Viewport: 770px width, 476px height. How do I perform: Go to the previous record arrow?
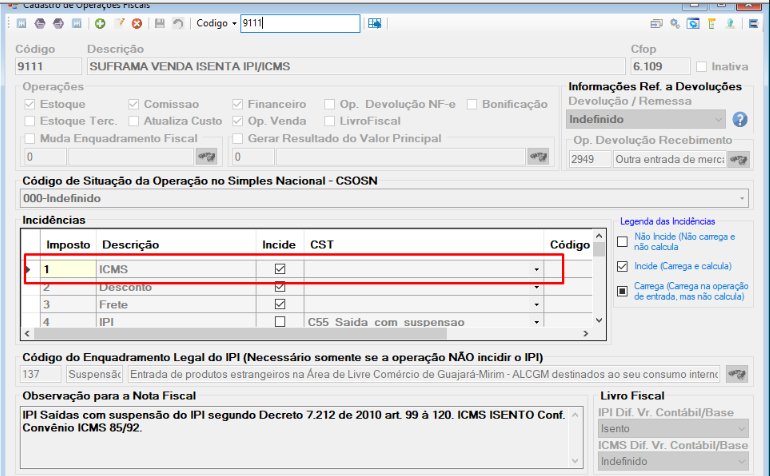pyautogui.click(x=40, y=23)
